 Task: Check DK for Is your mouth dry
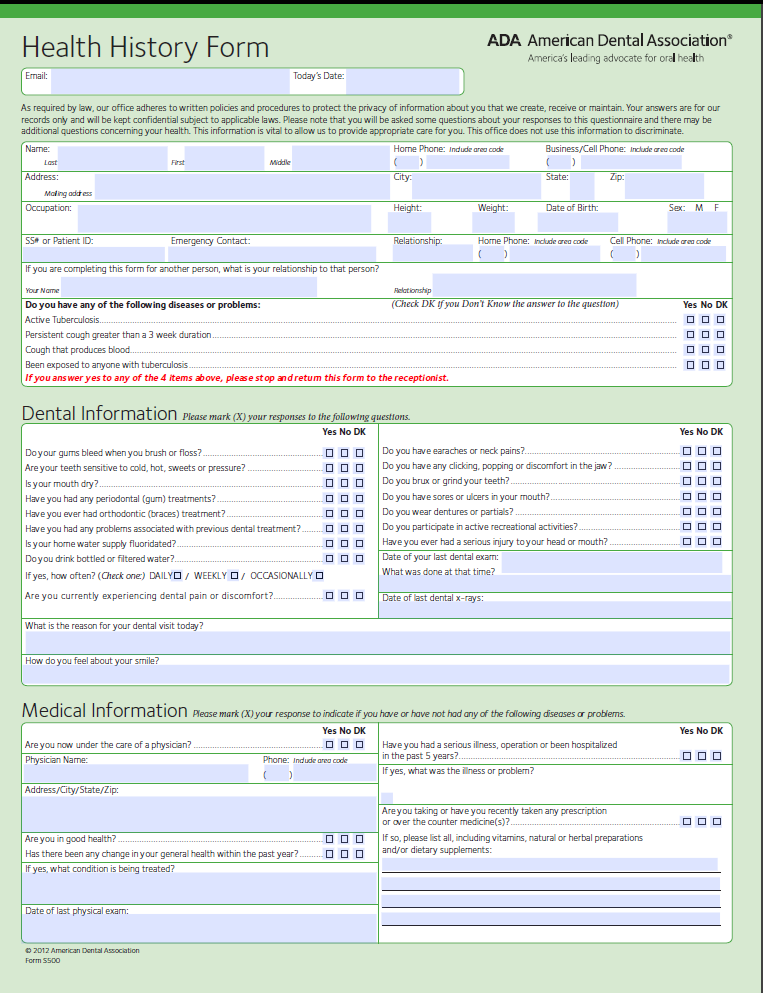pyautogui.click(x=360, y=483)
